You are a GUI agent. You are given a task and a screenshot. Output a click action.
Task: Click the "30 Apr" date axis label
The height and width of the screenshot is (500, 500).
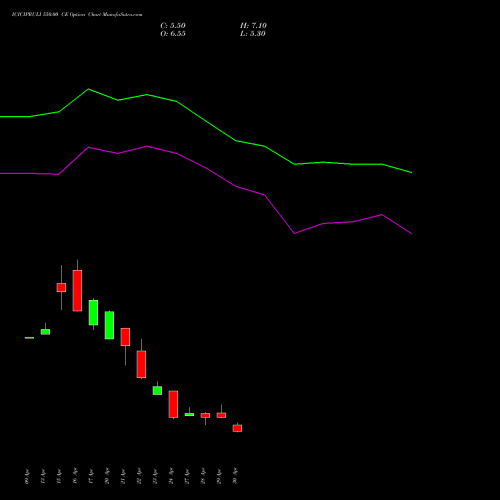[x=235, y=477]
